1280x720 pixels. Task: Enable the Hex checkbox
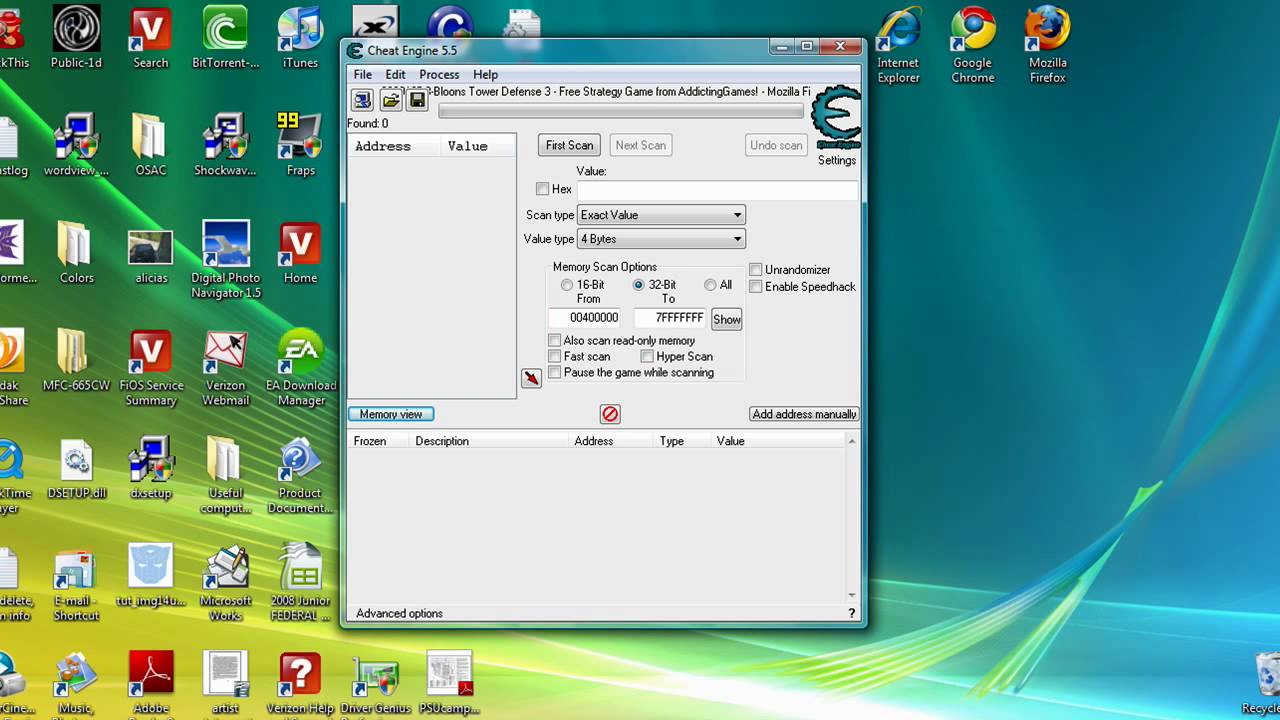(x=542, y=189)
